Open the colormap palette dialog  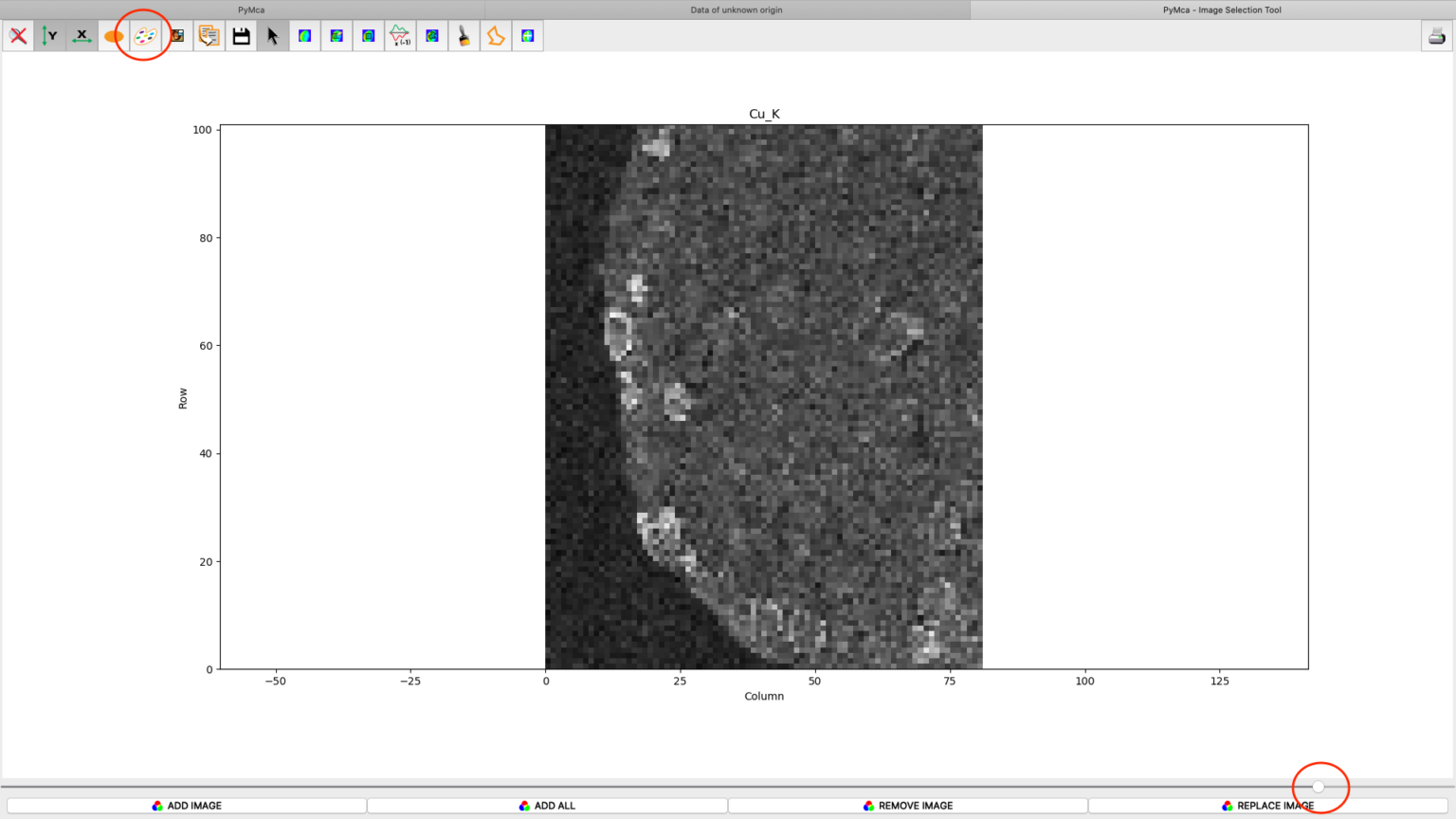[x=144, y=35]
